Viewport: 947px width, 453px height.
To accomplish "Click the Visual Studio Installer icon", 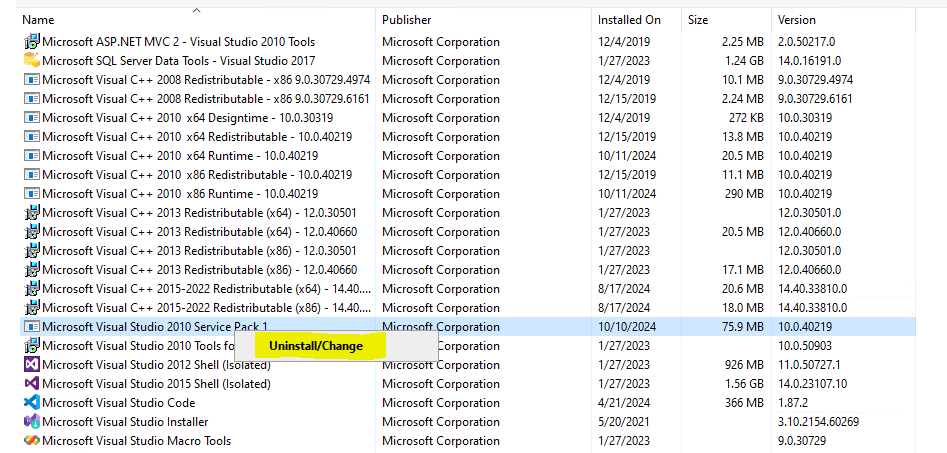I will click(31, 422).
